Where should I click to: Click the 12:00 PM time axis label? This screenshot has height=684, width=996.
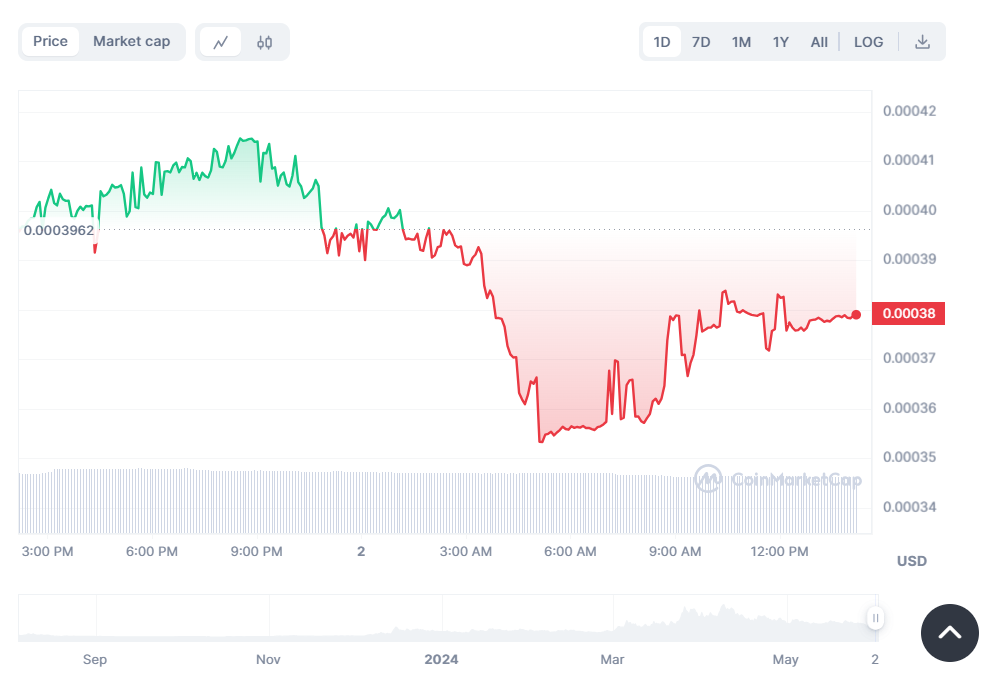pos(779,551)
